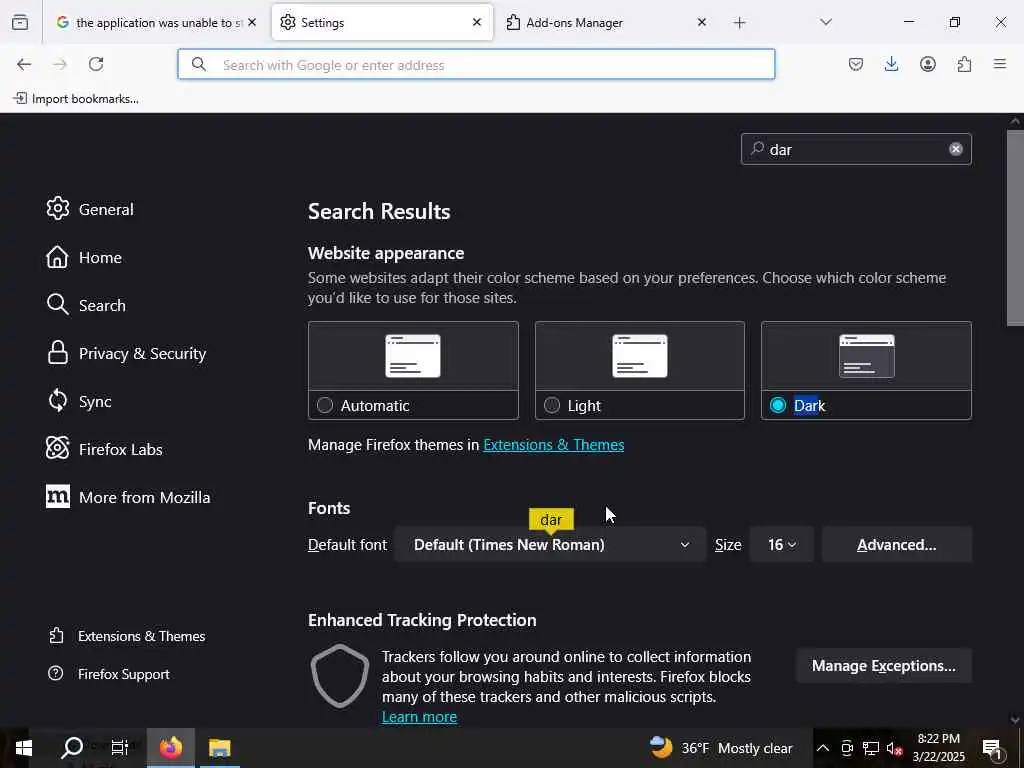Open the Default font dropdown
The width and height of the screenshot is (1024, 768).
(550, 545)
